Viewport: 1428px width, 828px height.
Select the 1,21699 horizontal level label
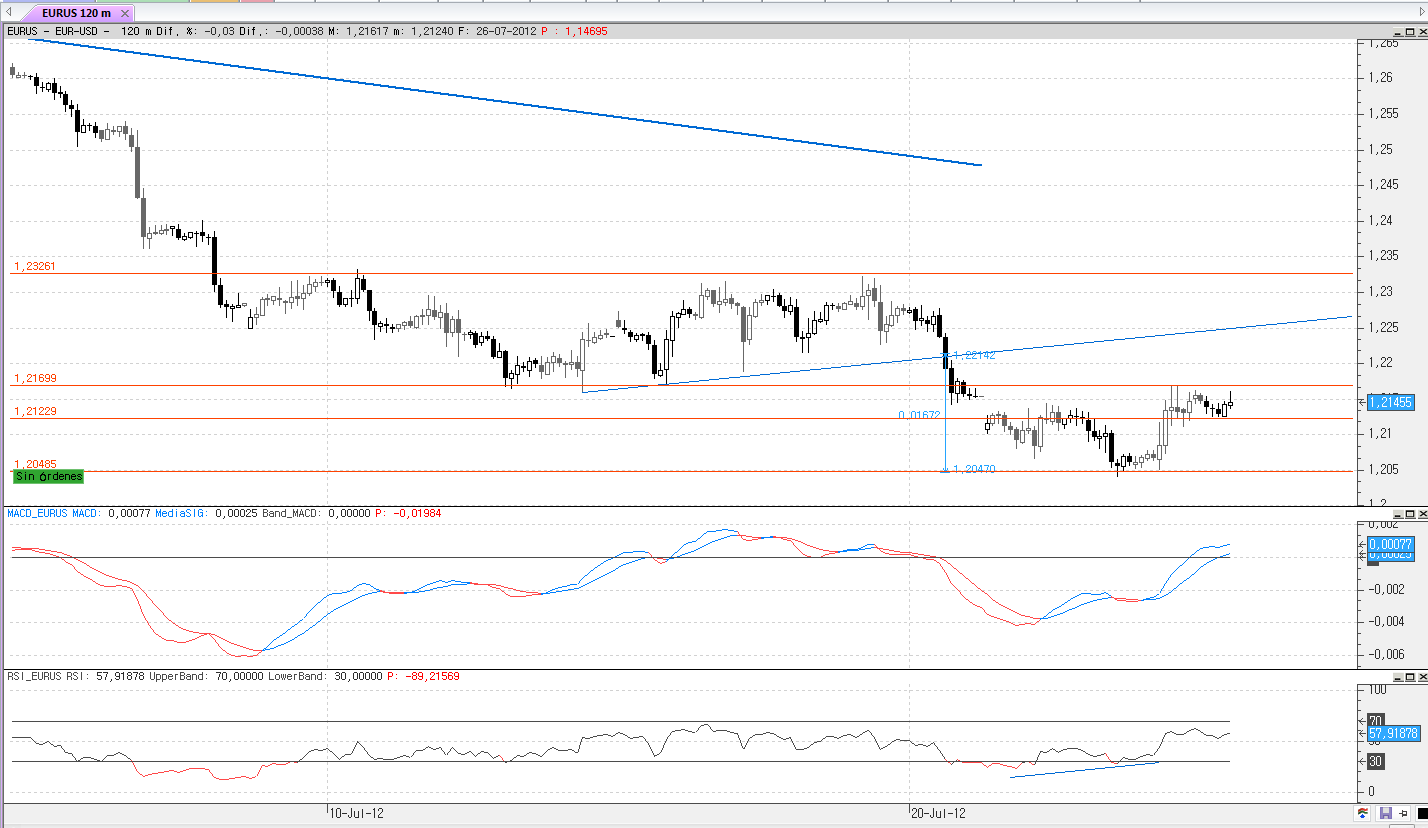(35, 379)
